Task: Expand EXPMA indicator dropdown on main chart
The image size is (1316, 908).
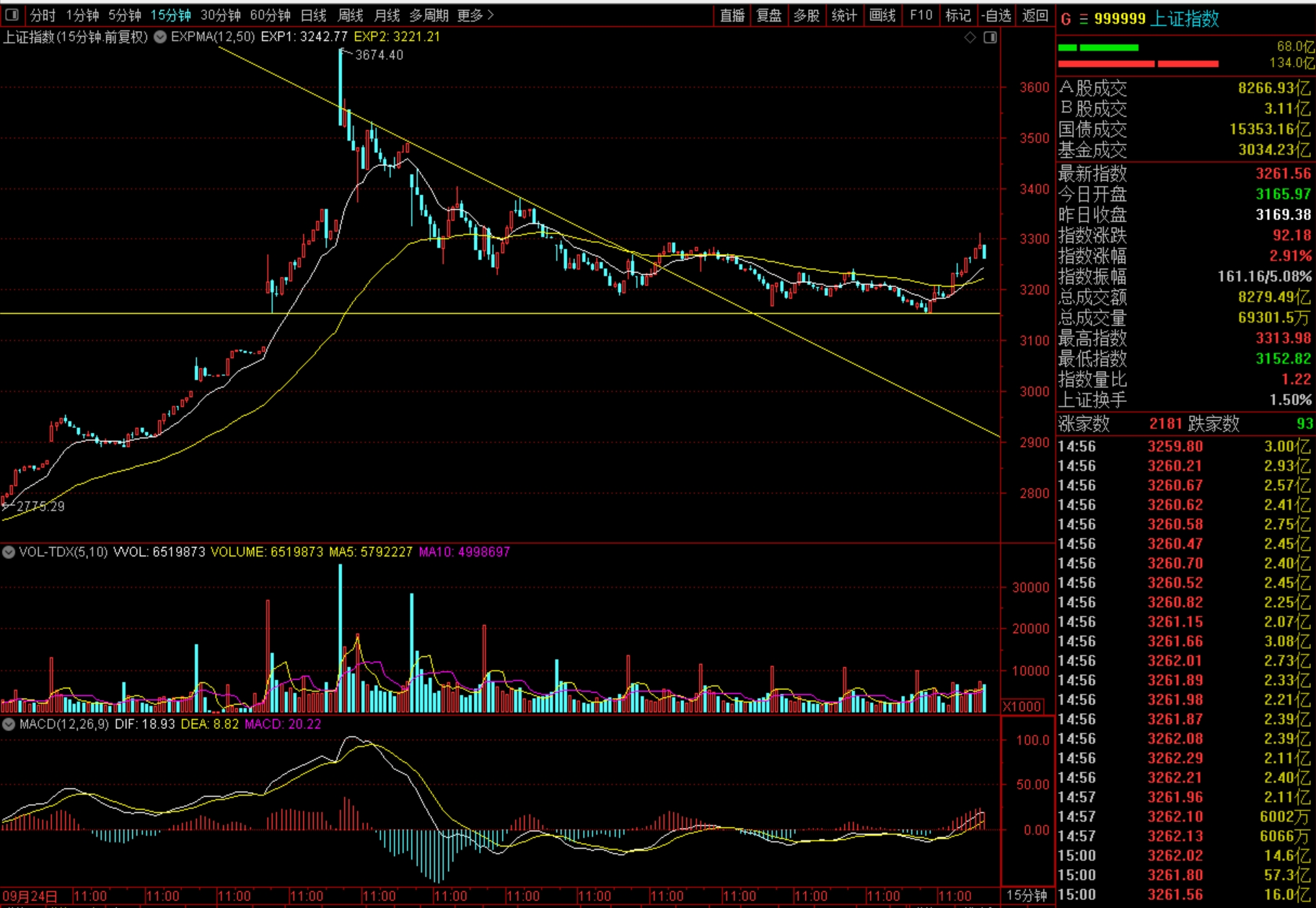Action: 160,37
